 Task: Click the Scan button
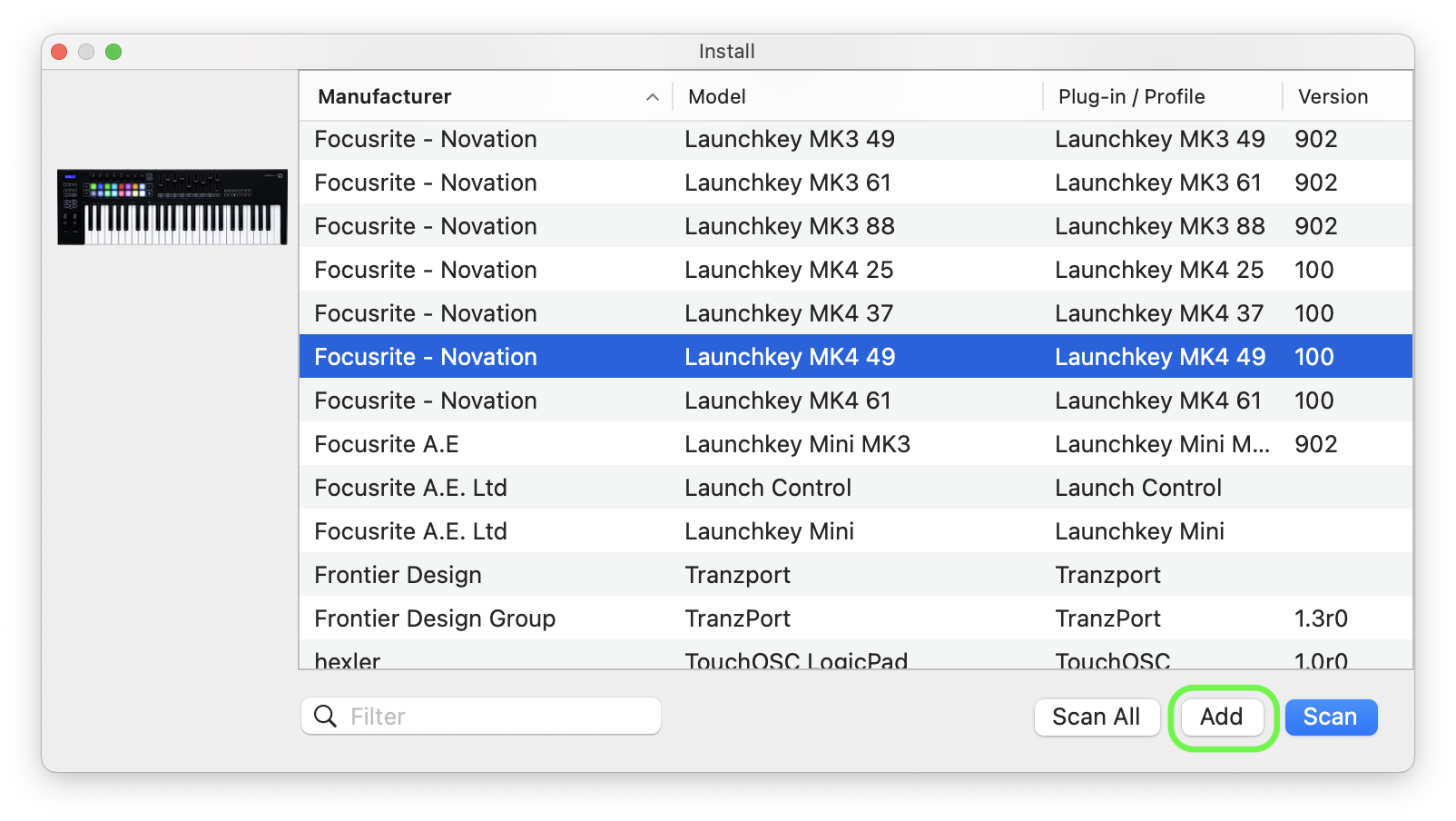pos(1331,717)
